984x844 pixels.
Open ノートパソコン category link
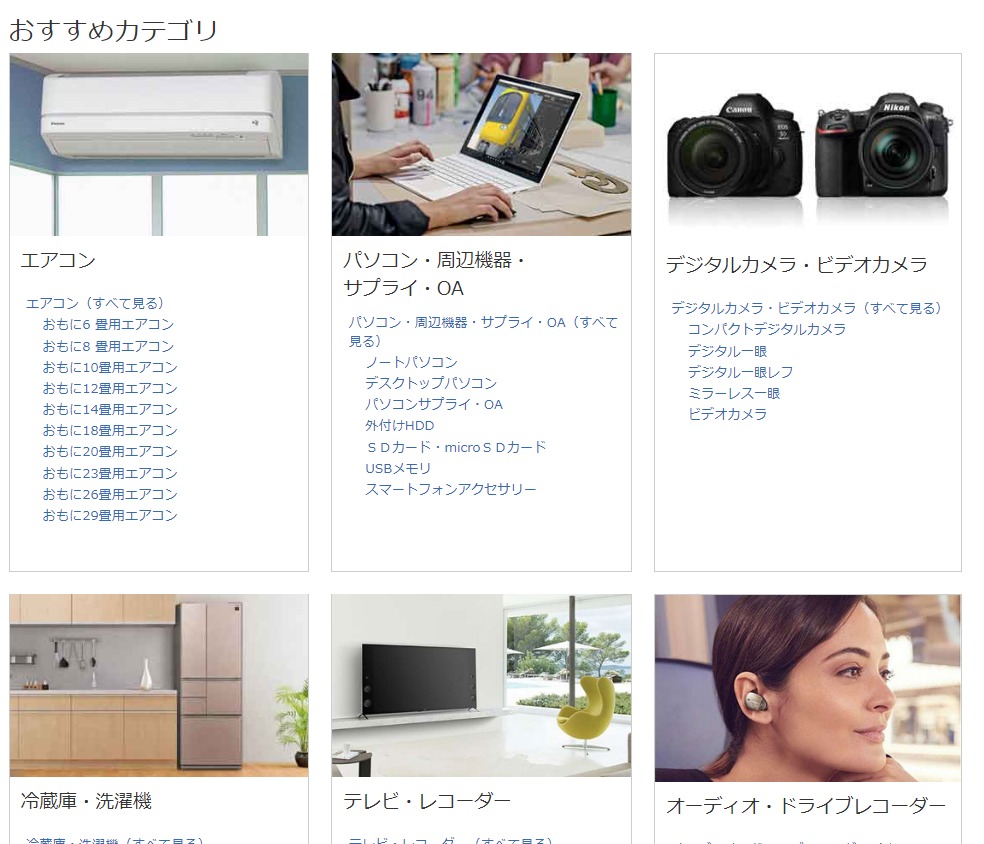pos(411,362)
